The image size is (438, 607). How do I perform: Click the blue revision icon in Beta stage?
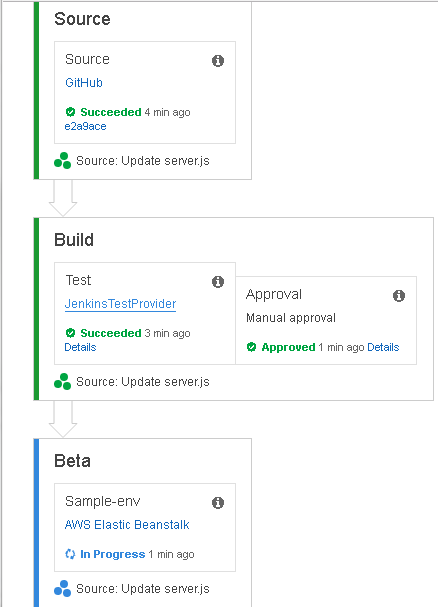point(62,589)
